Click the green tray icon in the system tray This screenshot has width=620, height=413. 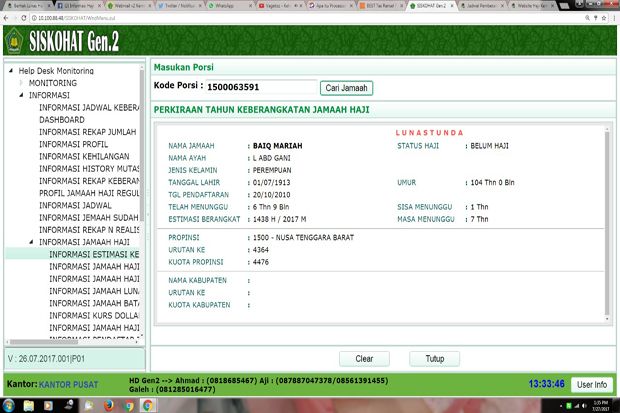click(569, 406)
